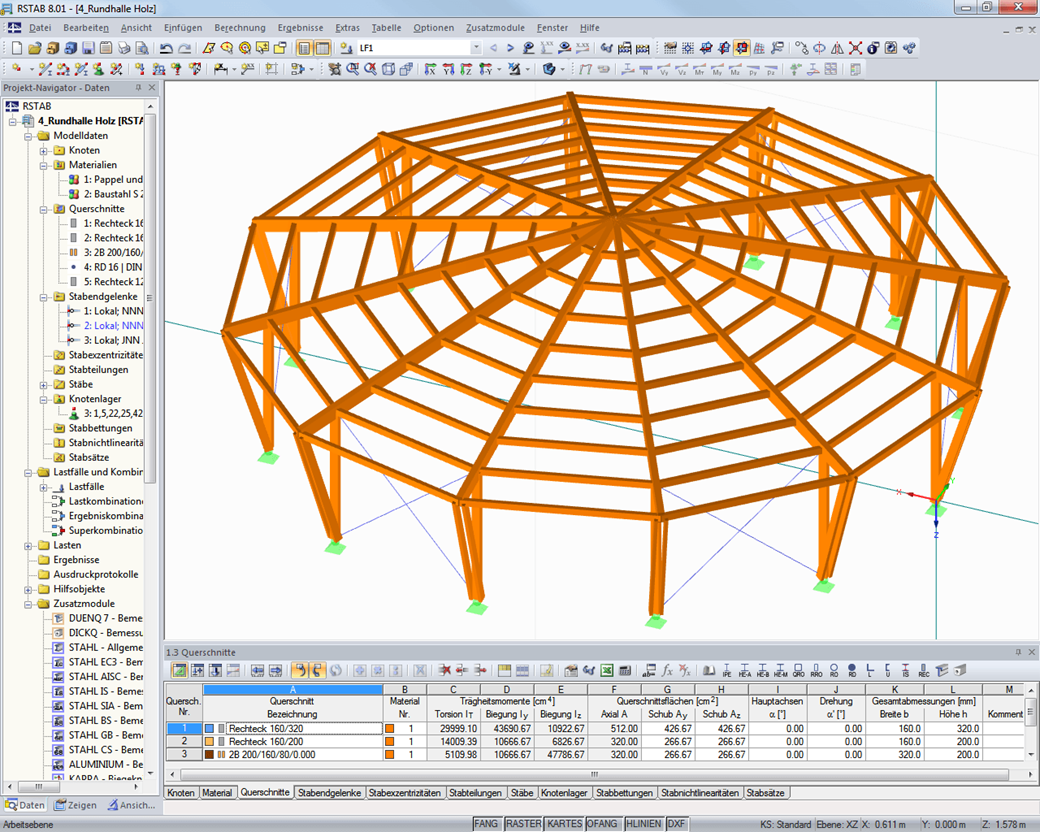Select the IPE cross-section icon

pos(727,671)
